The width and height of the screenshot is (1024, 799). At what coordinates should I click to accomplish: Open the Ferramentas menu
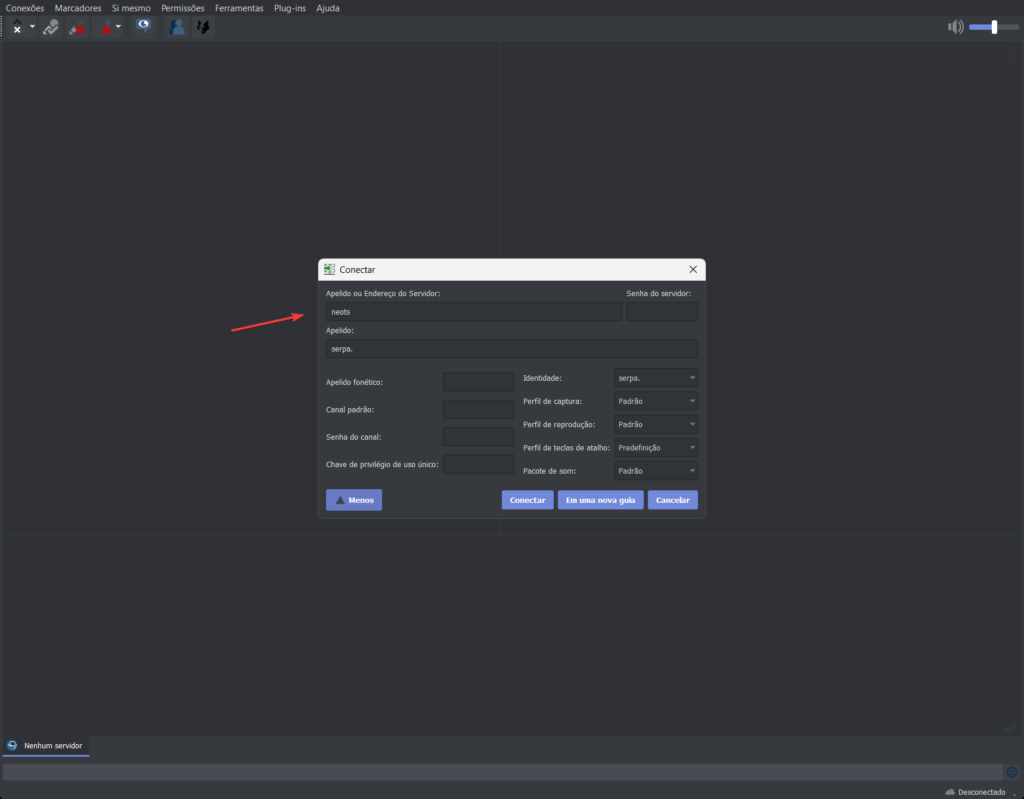pyautogui.click(x=239, y=8)
